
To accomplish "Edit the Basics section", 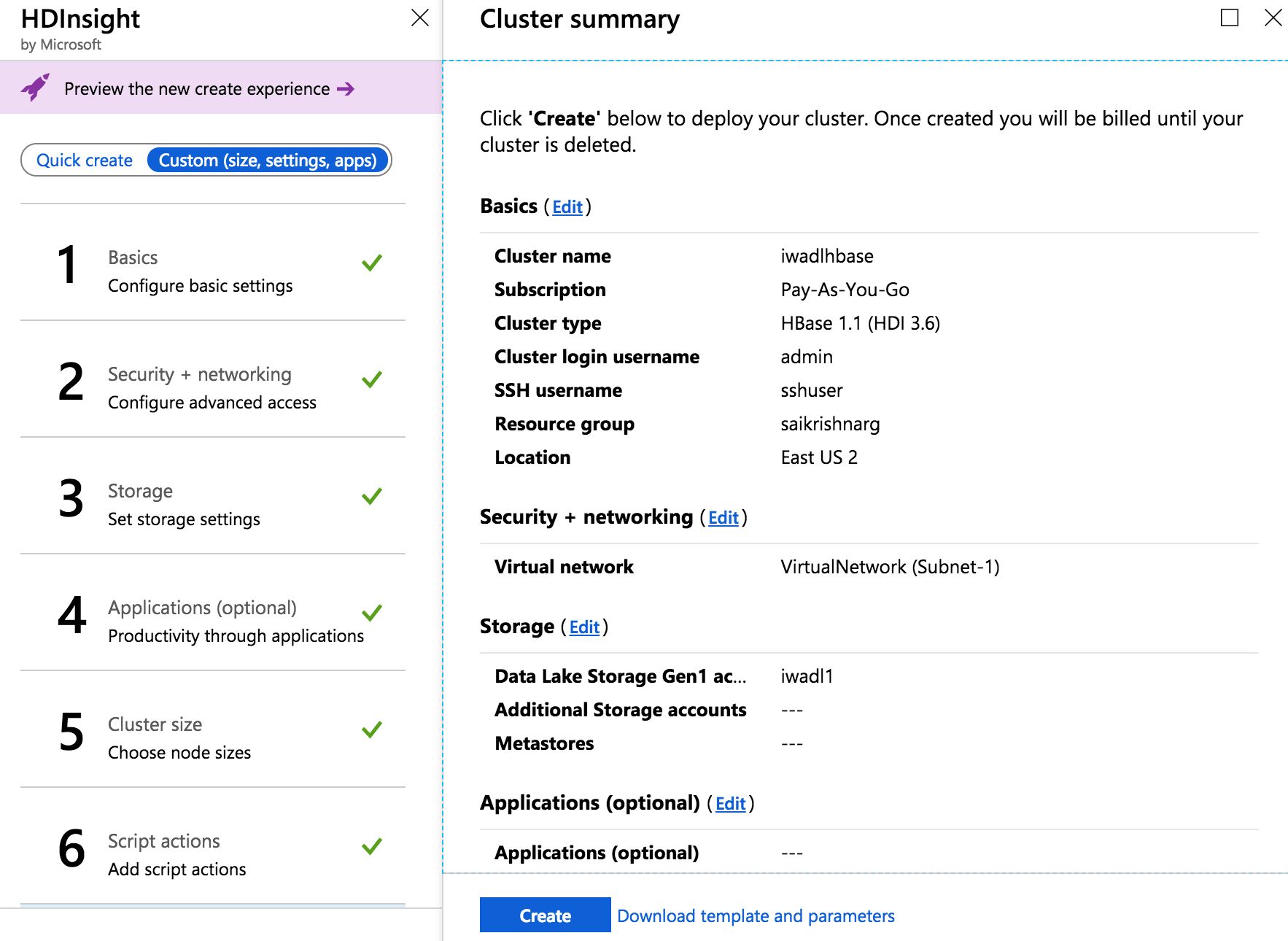I will point(567,207).
